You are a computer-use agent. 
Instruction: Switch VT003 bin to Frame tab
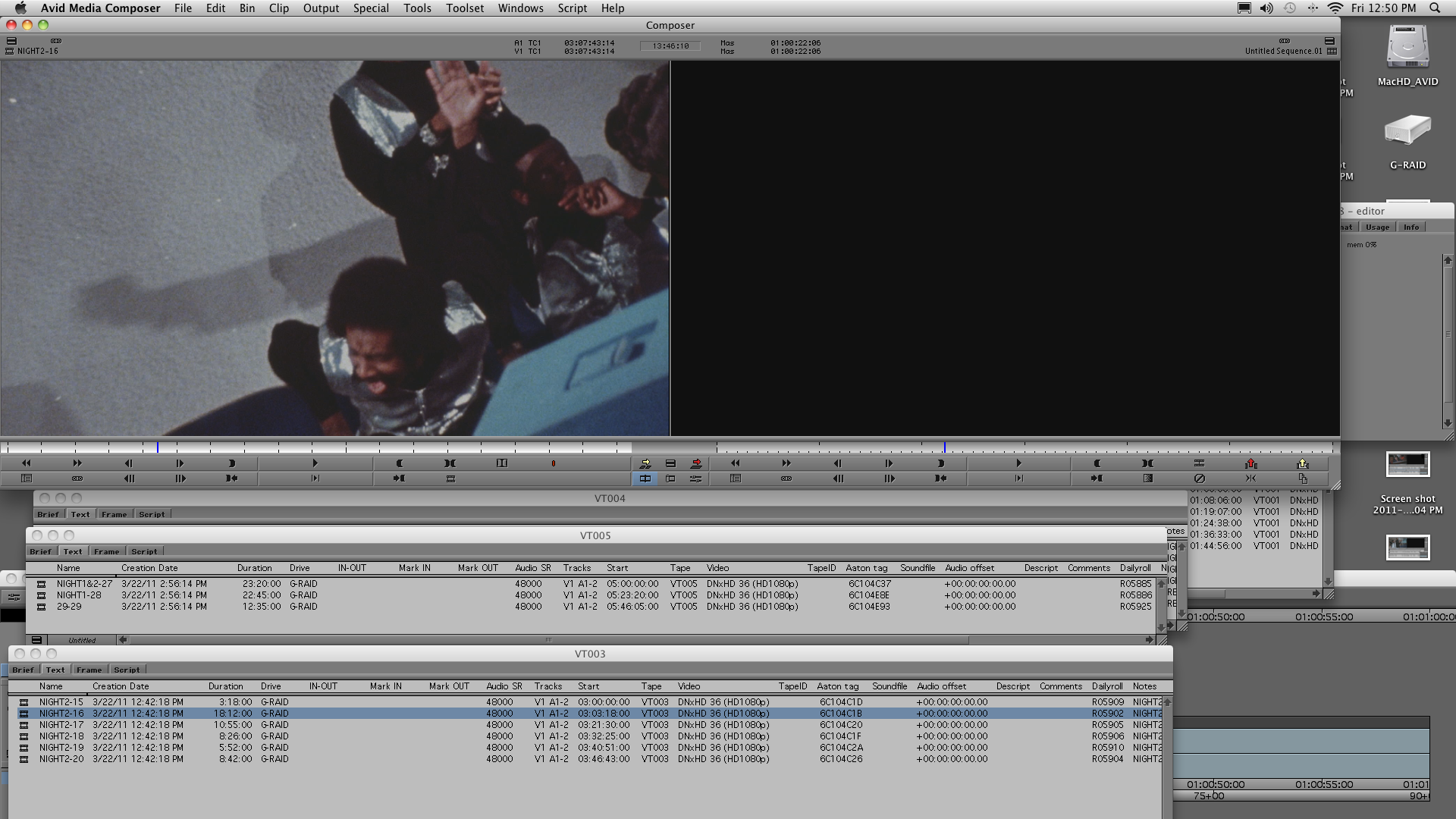coord(89,670)
